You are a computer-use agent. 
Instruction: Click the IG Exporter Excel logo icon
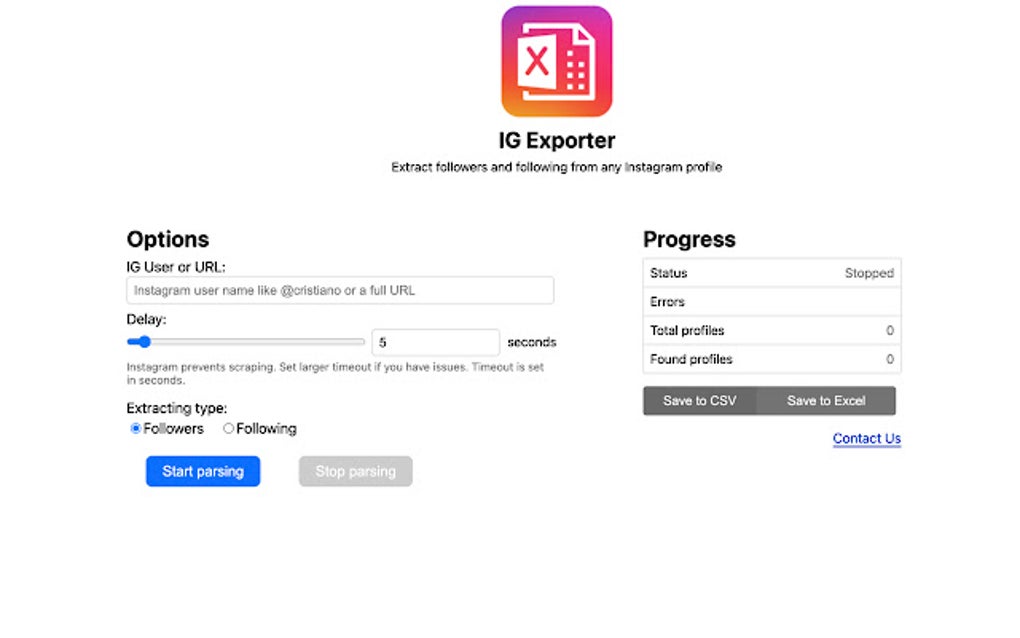coord(556,62)
